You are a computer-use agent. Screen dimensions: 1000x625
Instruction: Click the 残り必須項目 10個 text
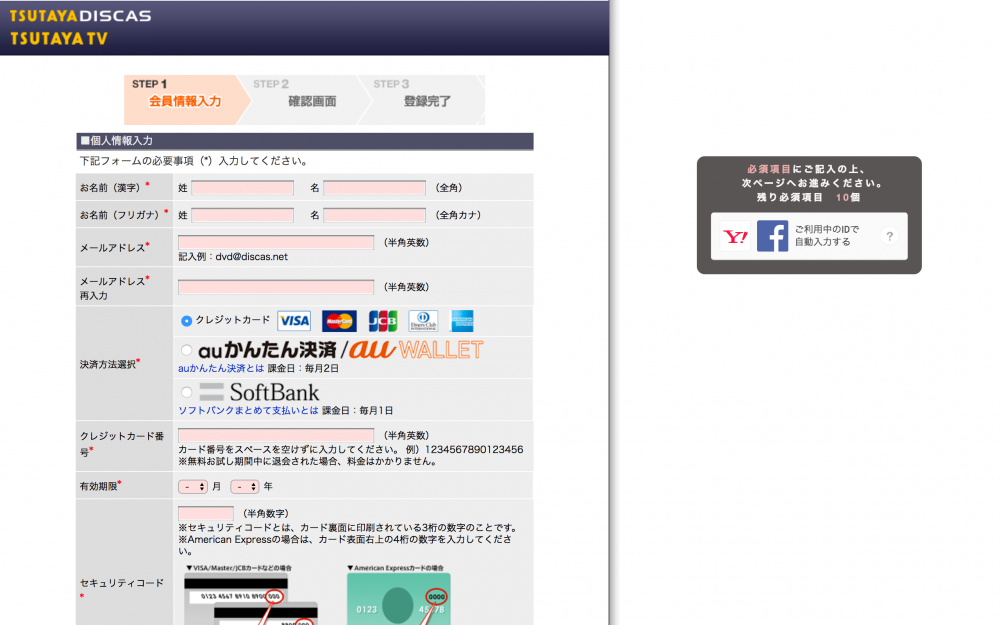point(809,197)
